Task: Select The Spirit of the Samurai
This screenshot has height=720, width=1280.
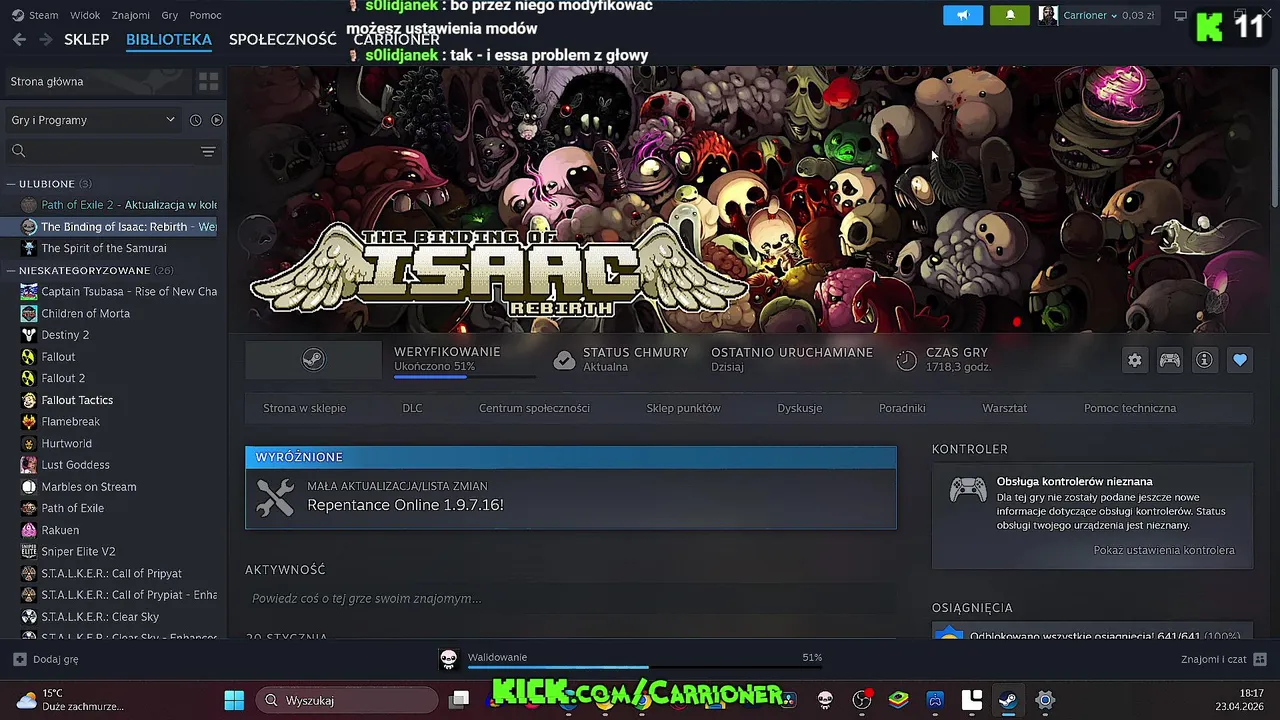Action: pos(104,248)
